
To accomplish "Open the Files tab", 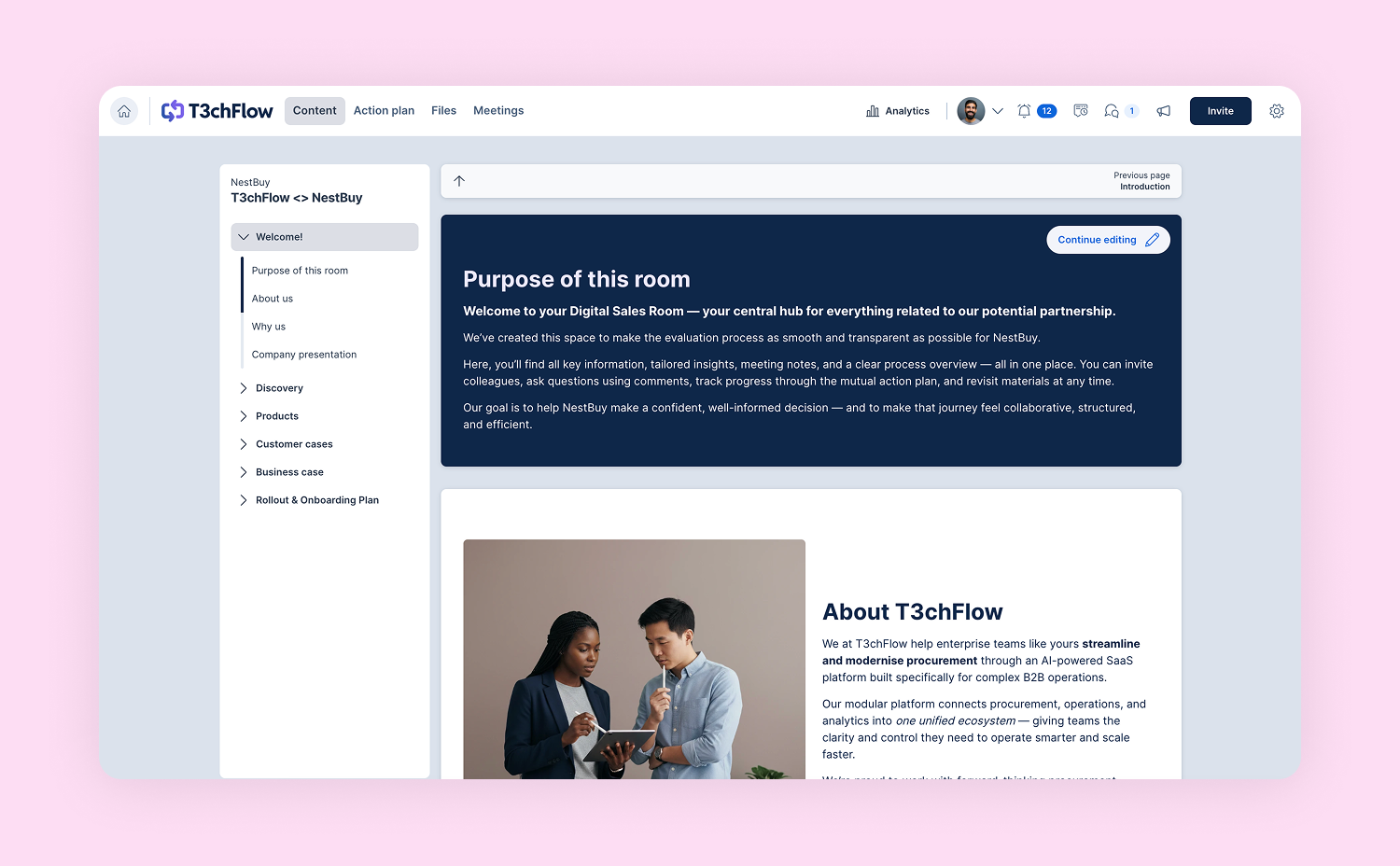I will click(x=443, y=111).
